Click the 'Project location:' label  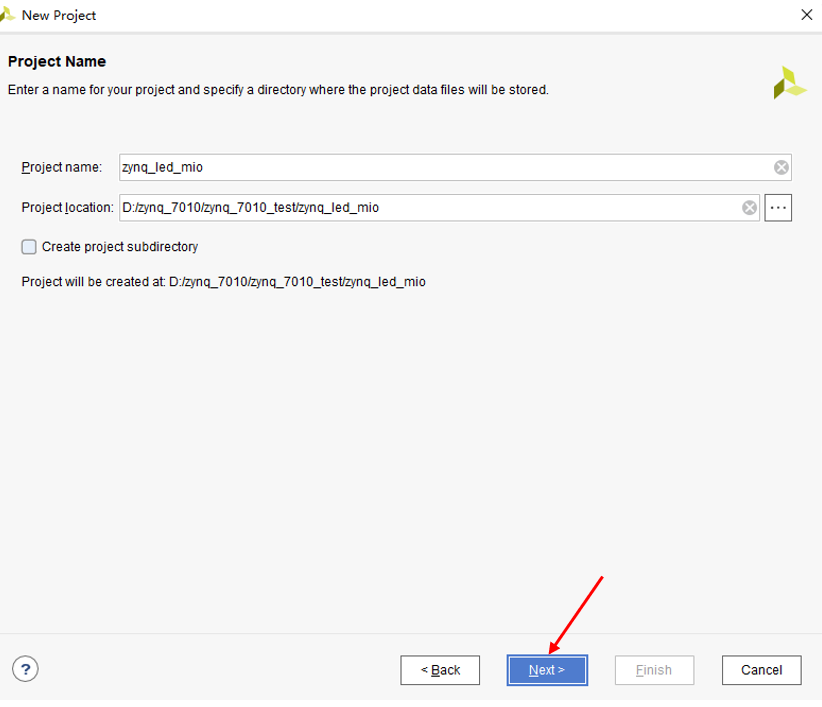pyautogui.click(x=67, y=208)
